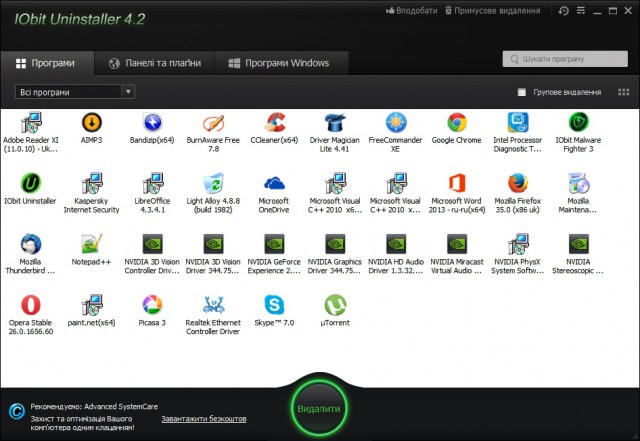
Task: Select NVIDIA HD Audio Driver icon
Action: [x=396, y=244]
